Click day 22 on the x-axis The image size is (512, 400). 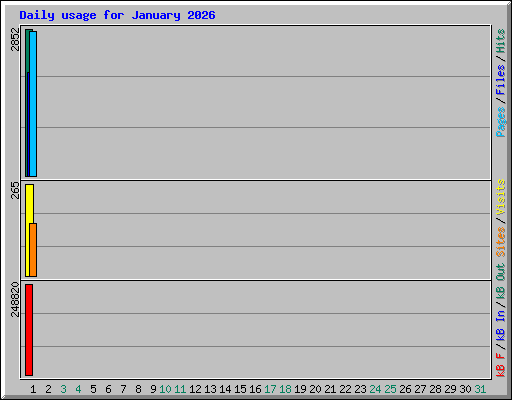coord(345,389)
